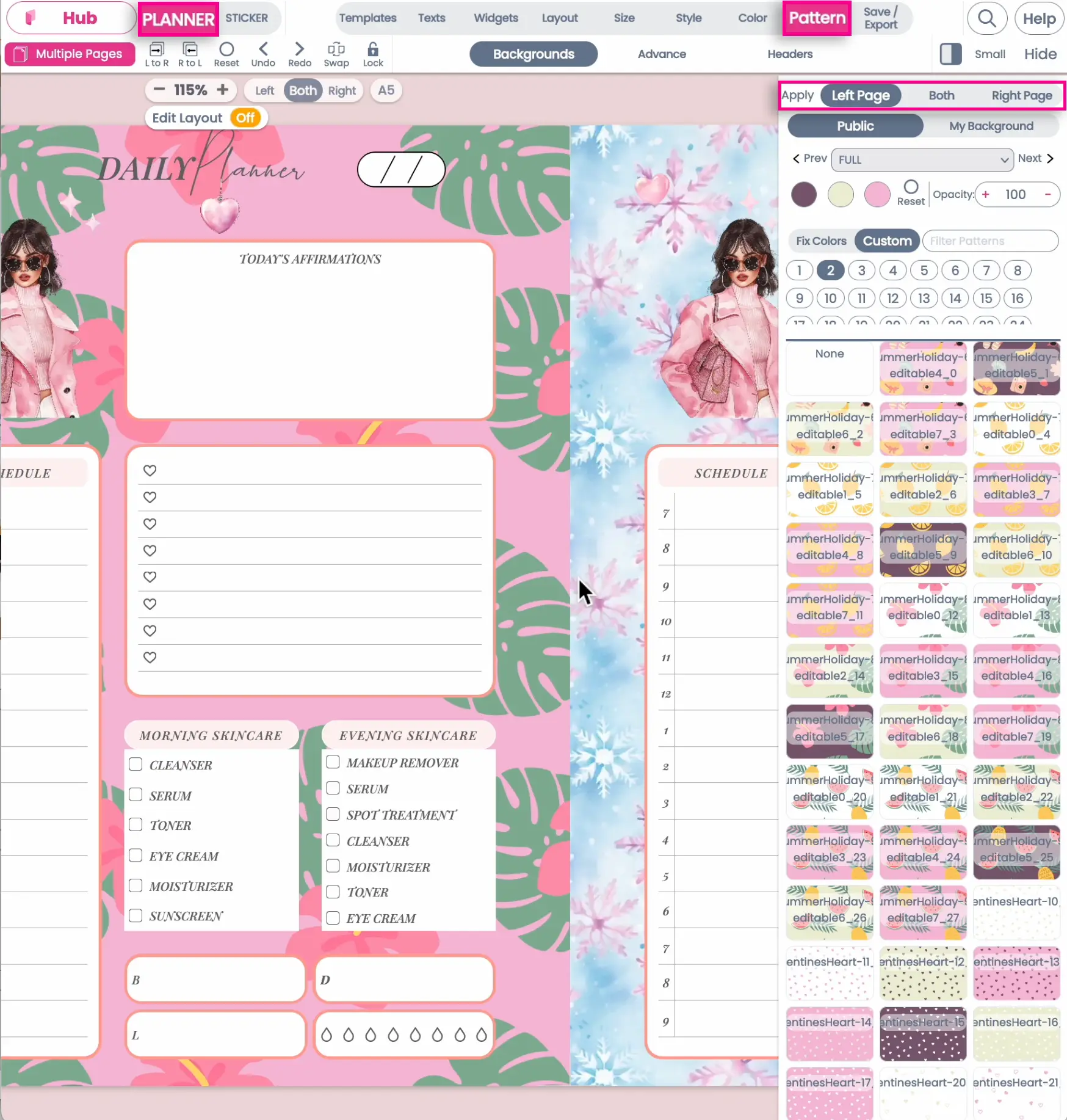Click Prev to go back in pattern categories

tap(809, 159)
